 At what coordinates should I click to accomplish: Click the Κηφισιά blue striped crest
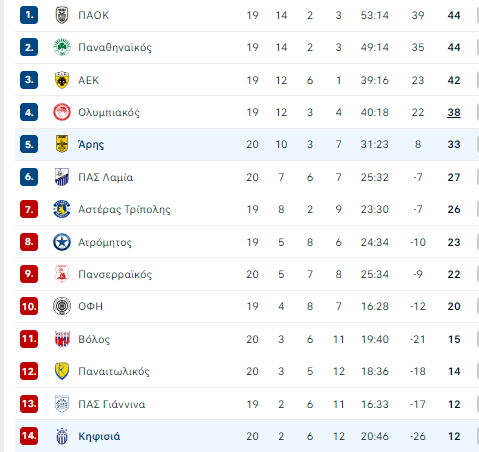tap(62, 436)
